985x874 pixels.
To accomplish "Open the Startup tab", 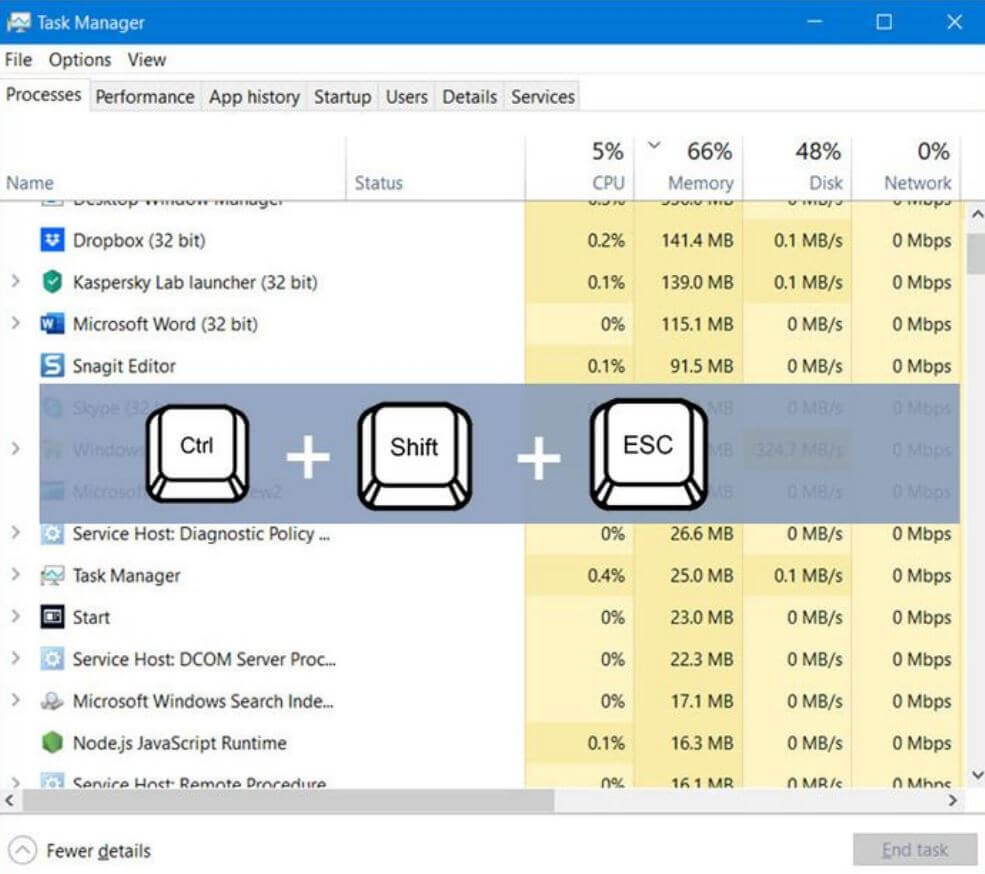I will 342,97.
